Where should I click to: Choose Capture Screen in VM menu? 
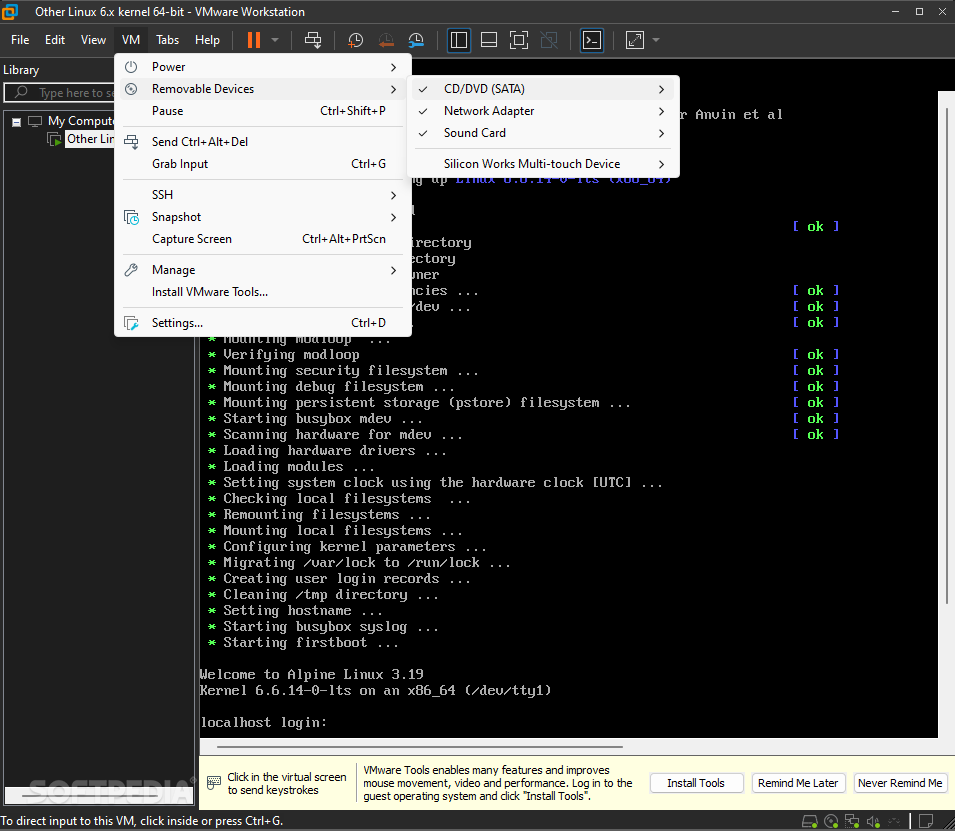coord(263,239)
